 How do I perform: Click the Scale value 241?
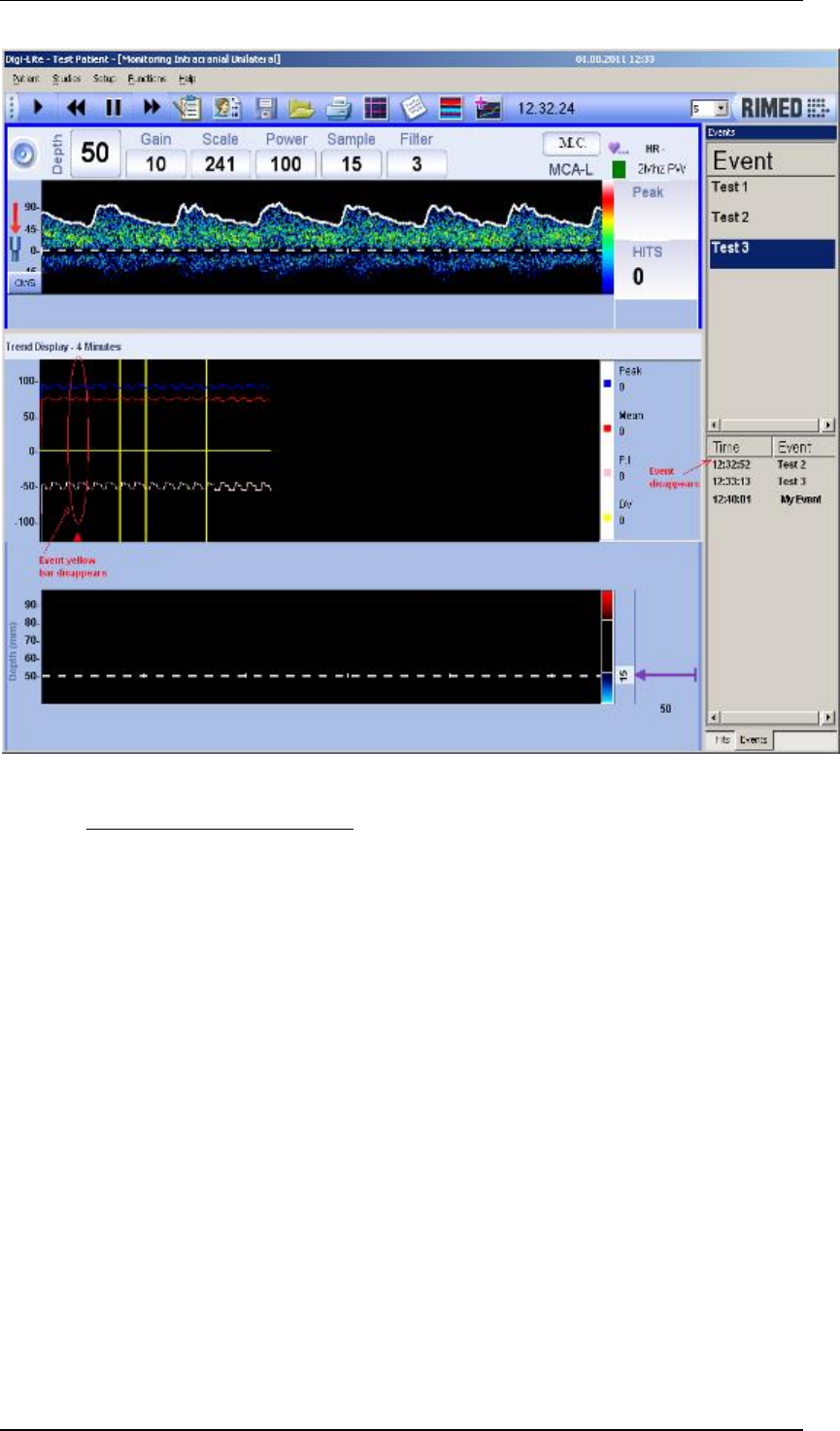coord(220,164)
